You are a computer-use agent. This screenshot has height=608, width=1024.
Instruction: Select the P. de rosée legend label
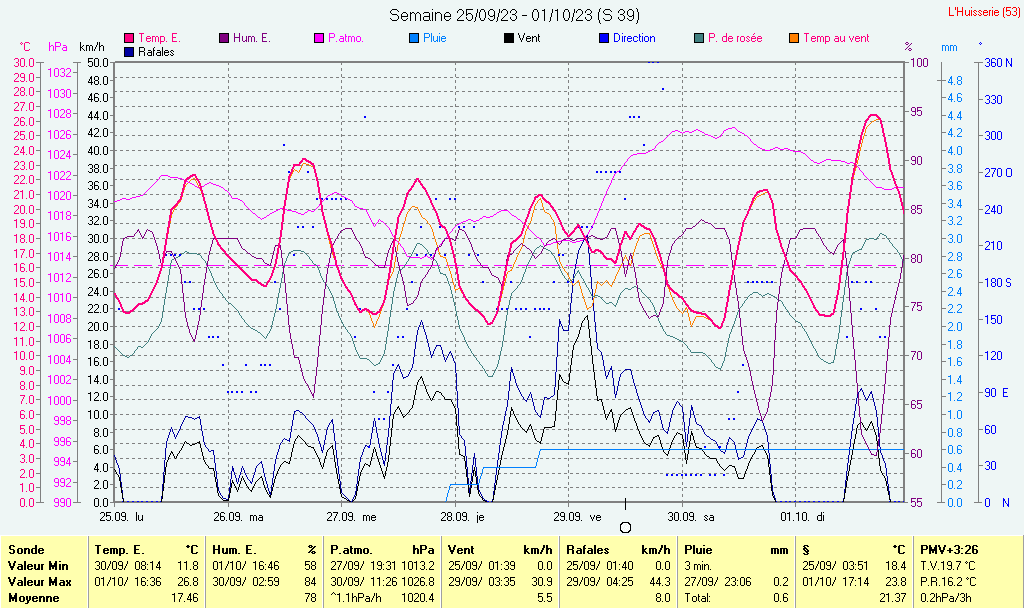(x=735, y=39)
